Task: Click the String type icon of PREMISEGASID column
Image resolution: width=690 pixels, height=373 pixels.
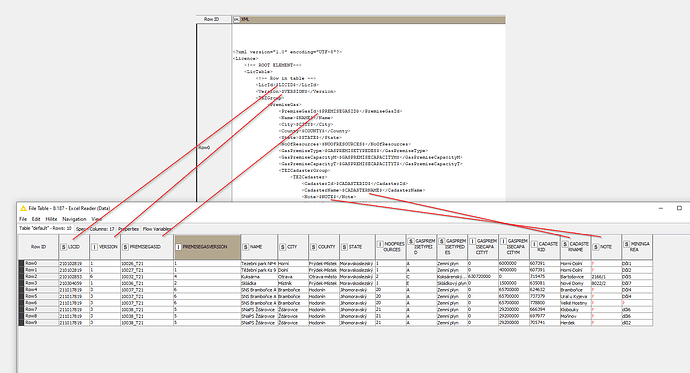Action: coord(125,247)
